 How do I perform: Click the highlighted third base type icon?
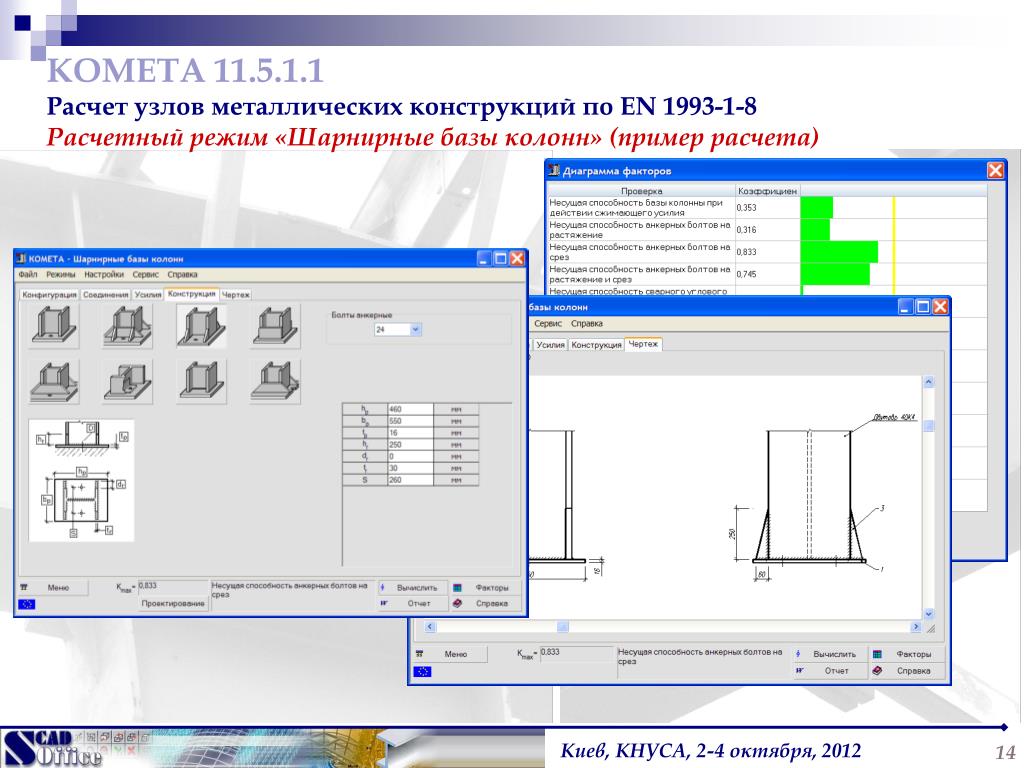pyautogui.click(x=200, y=327)
